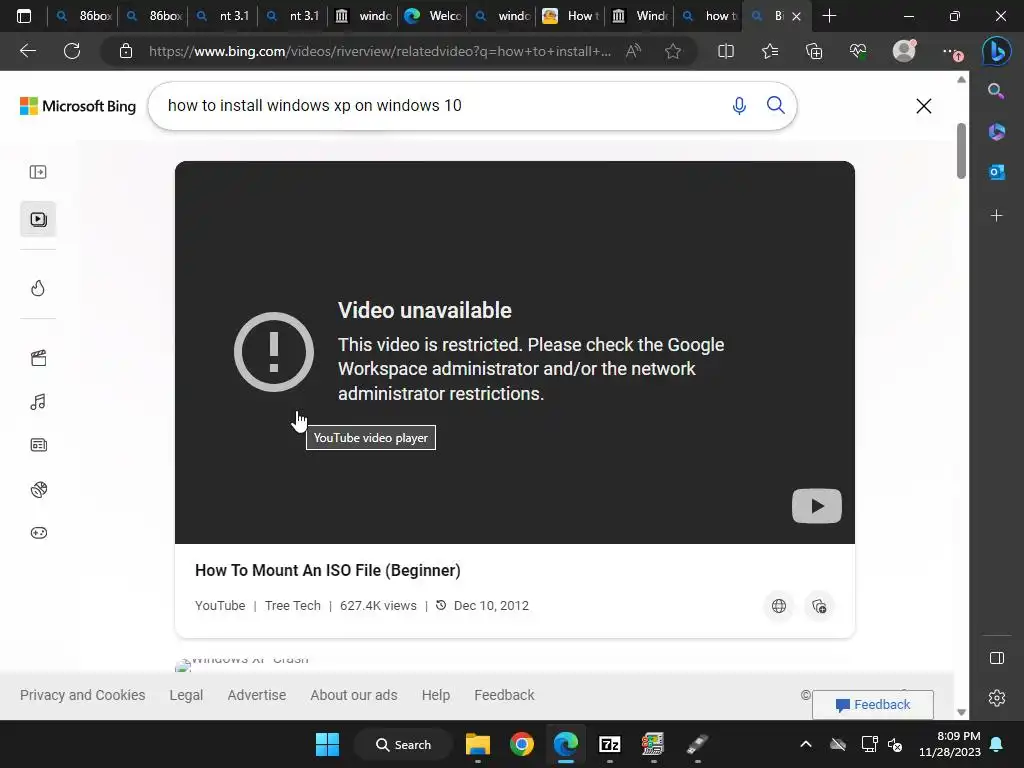Viewport: 1024px width, 768px height.
Task: Open News icon in left rail
Action: pos(39,445)
